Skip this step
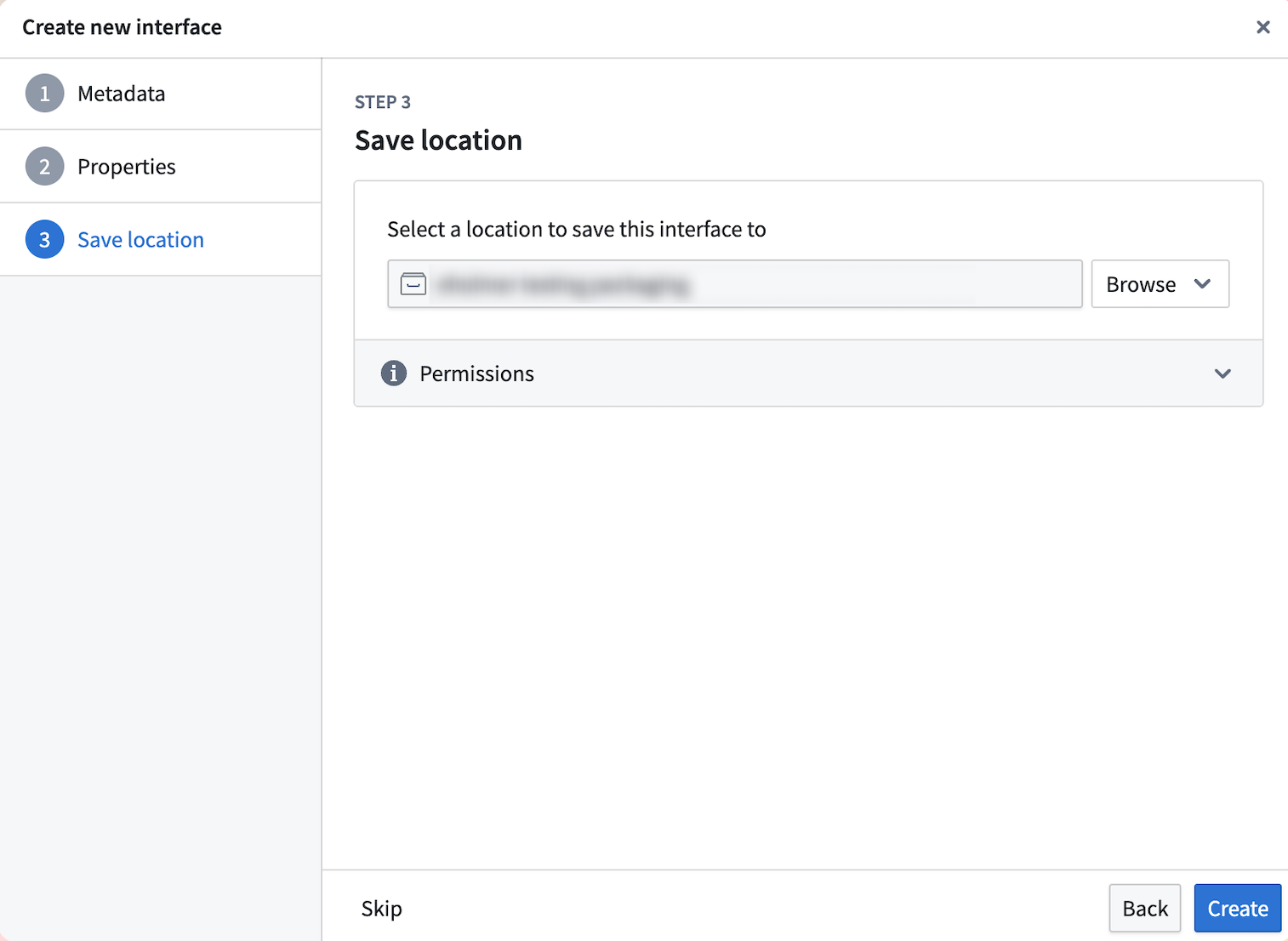1288x941 pixels. pyautogui.click(x=382, y=909)
